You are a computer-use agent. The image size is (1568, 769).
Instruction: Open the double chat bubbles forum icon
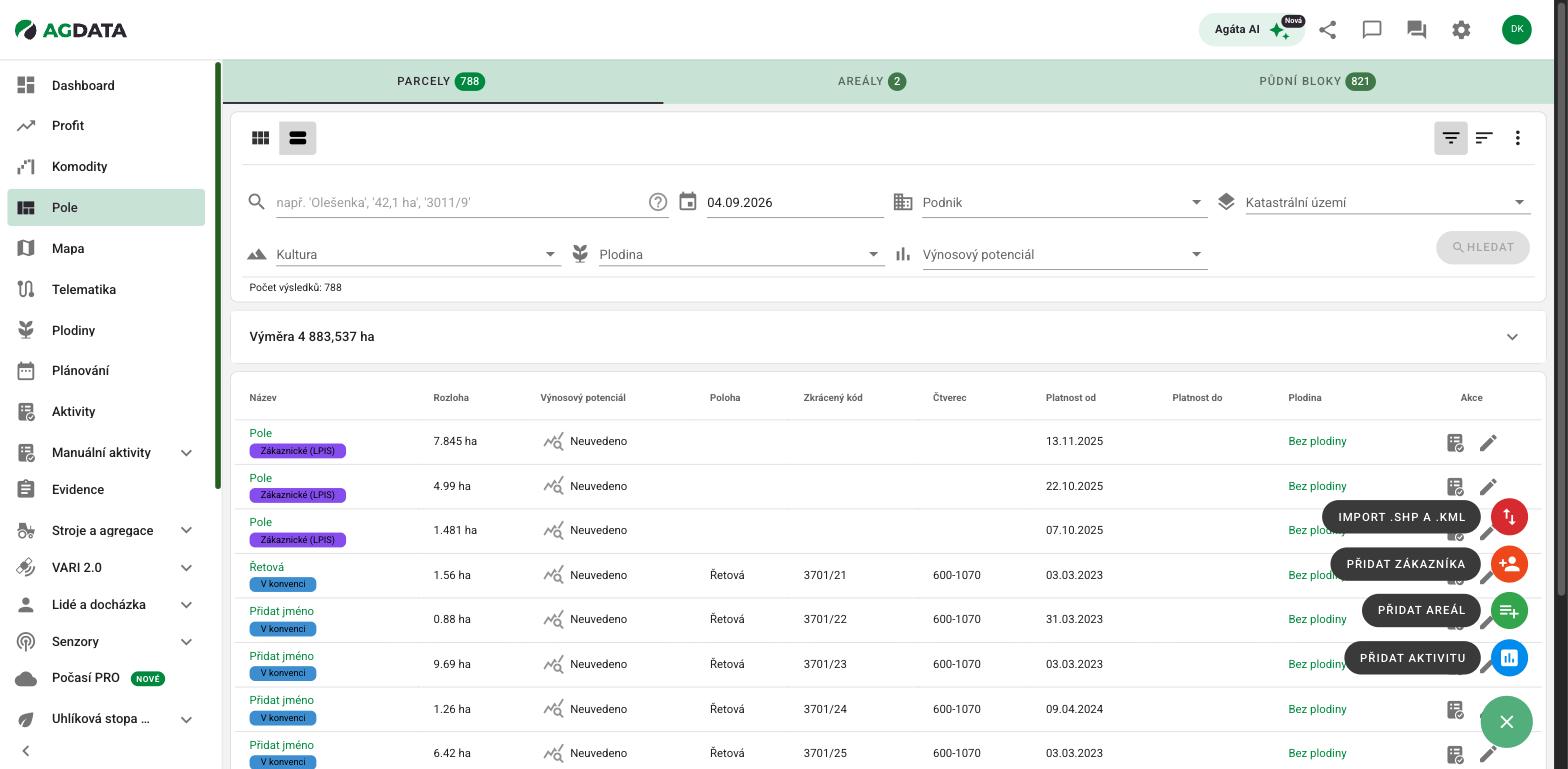[x=1416, y=30]
